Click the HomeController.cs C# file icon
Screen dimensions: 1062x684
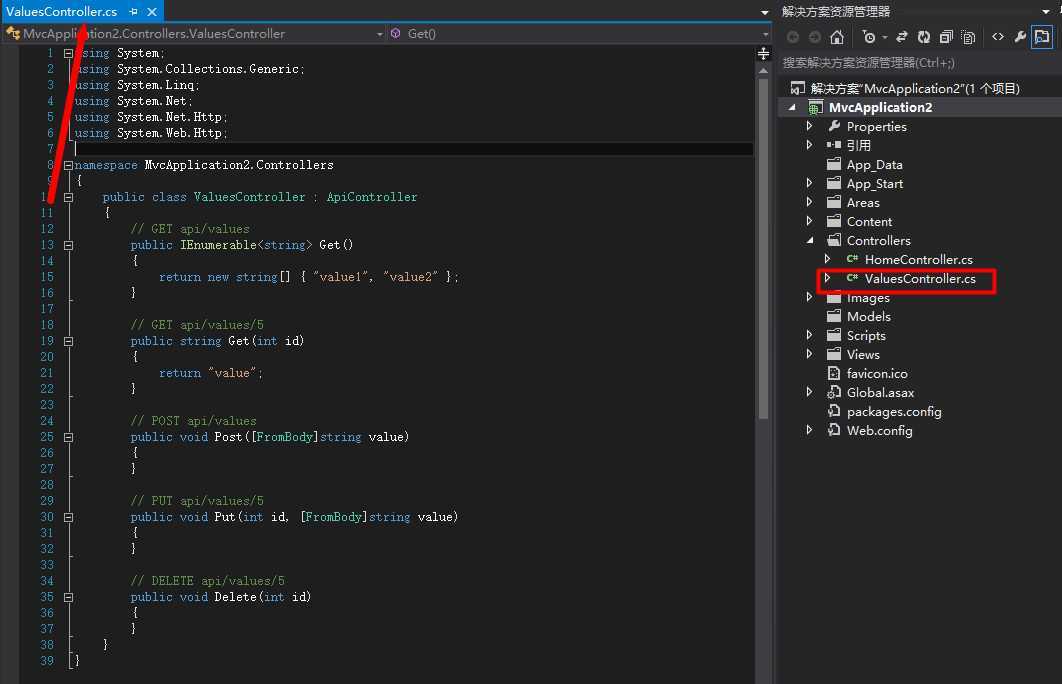[852, 259]
